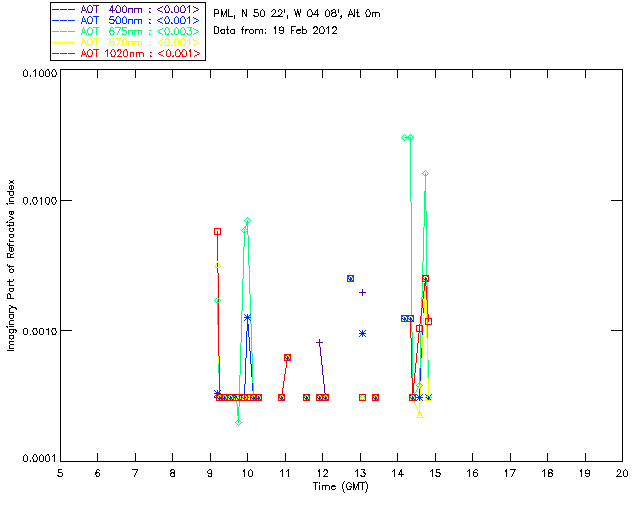Click the green dashed line legend sample

[64, 32]
